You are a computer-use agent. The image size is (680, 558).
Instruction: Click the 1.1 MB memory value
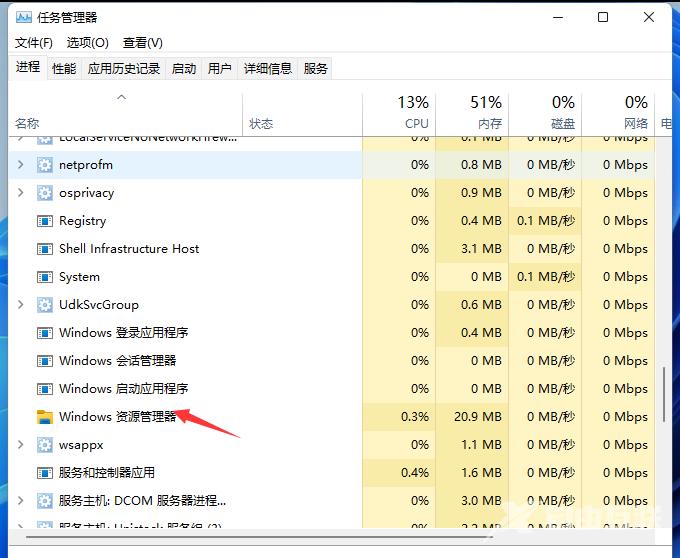(481, 445)
